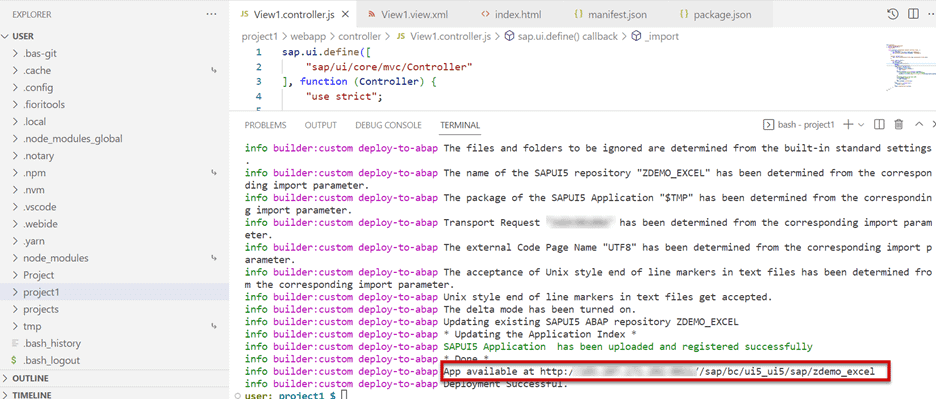
Task: Expand the .bas-git folder
Action: pos(114,53)
